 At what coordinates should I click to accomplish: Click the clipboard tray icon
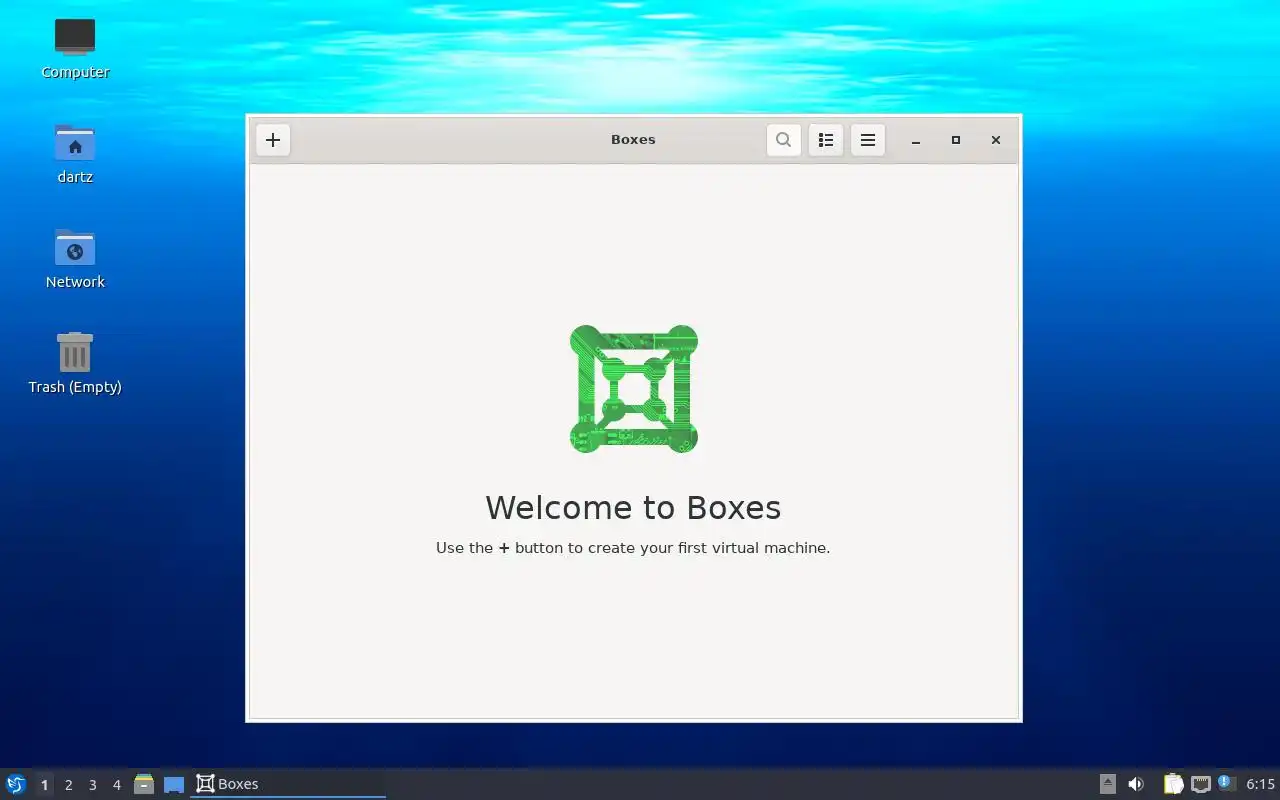coord(1173,784)
